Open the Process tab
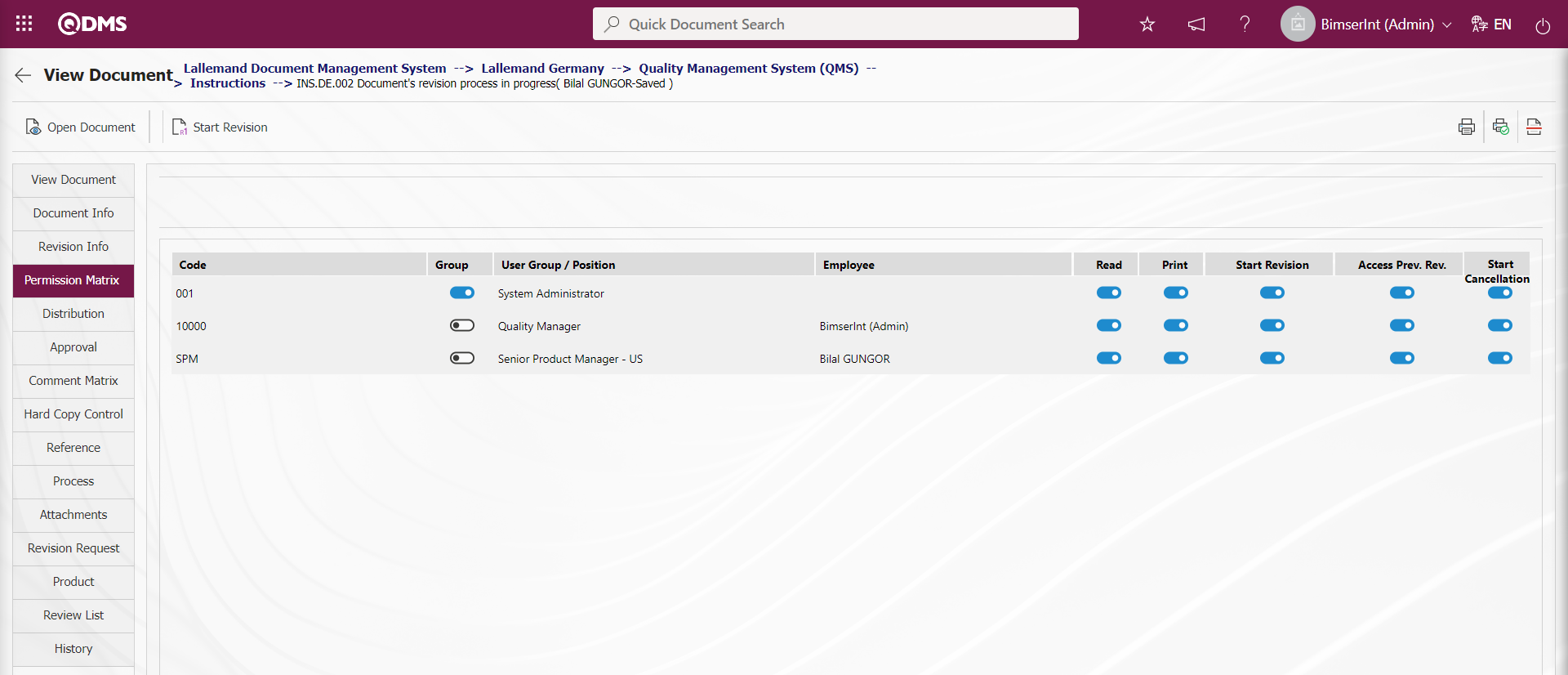This screenshot has height=675, width=1568. [73, 481]
